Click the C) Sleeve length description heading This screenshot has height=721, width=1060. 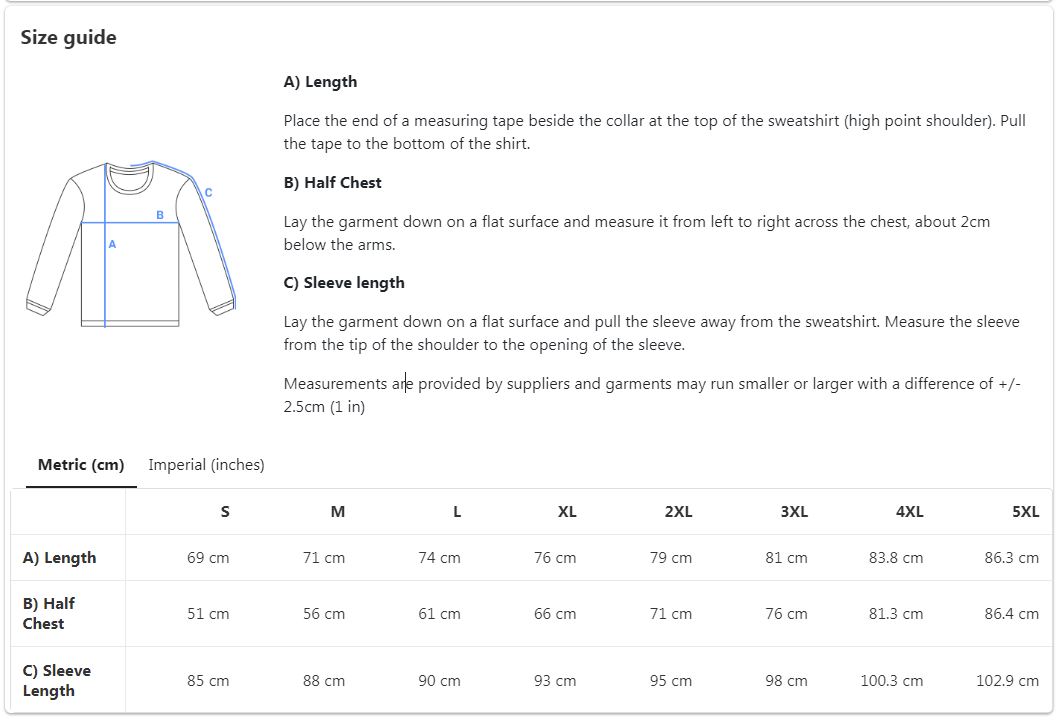pos(344,282)
